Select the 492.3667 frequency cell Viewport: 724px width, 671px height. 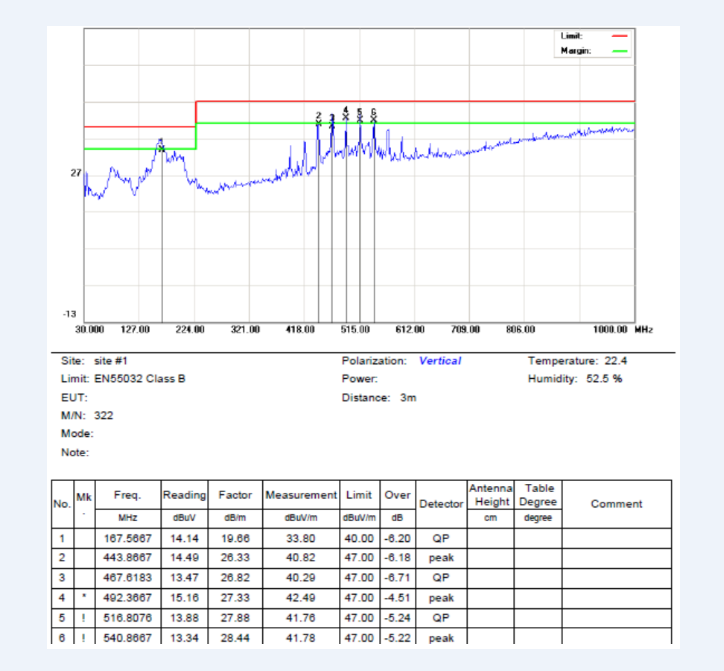[x=126, y=597]
